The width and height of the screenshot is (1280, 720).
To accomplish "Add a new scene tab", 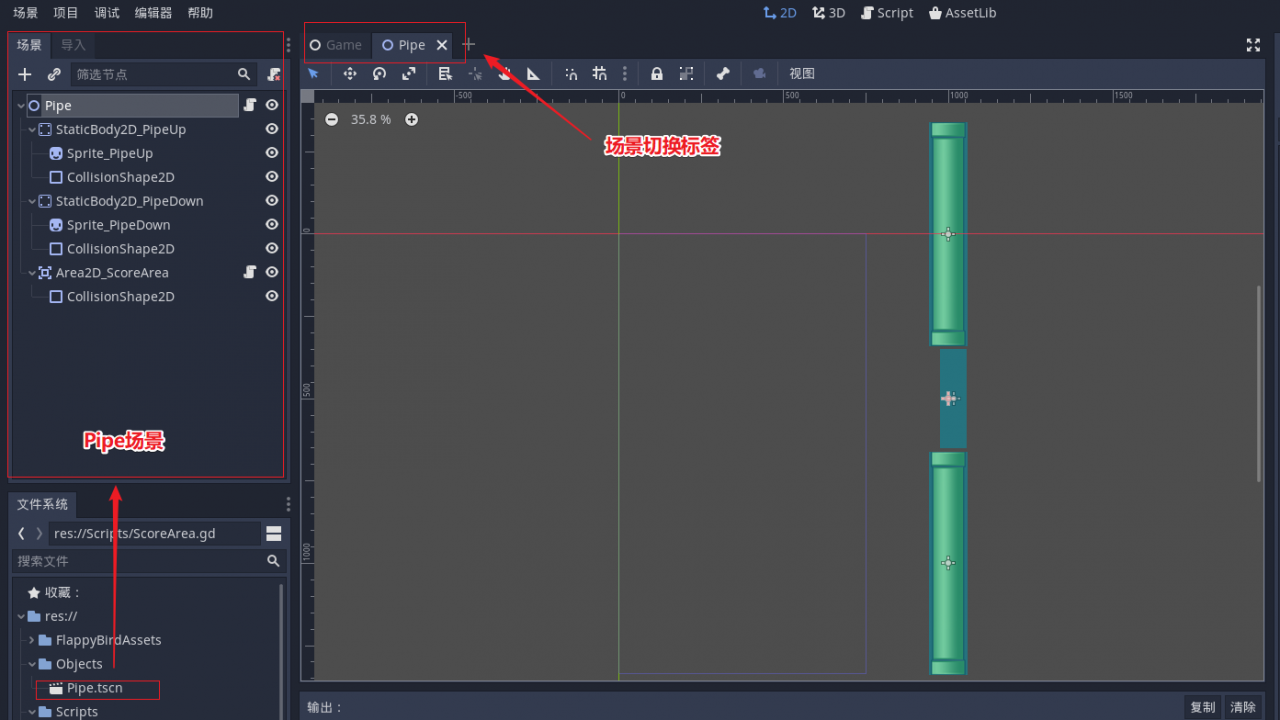I will 468,45.
